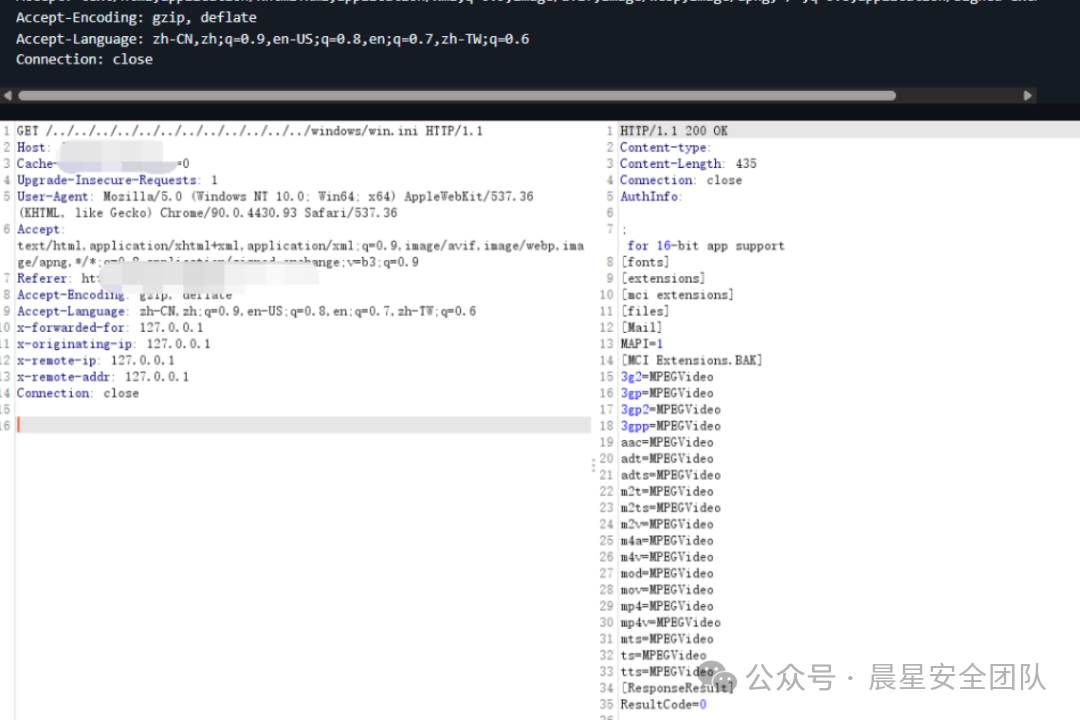
Task: Select the [fonts] section in response
Action: coord(645,262)
